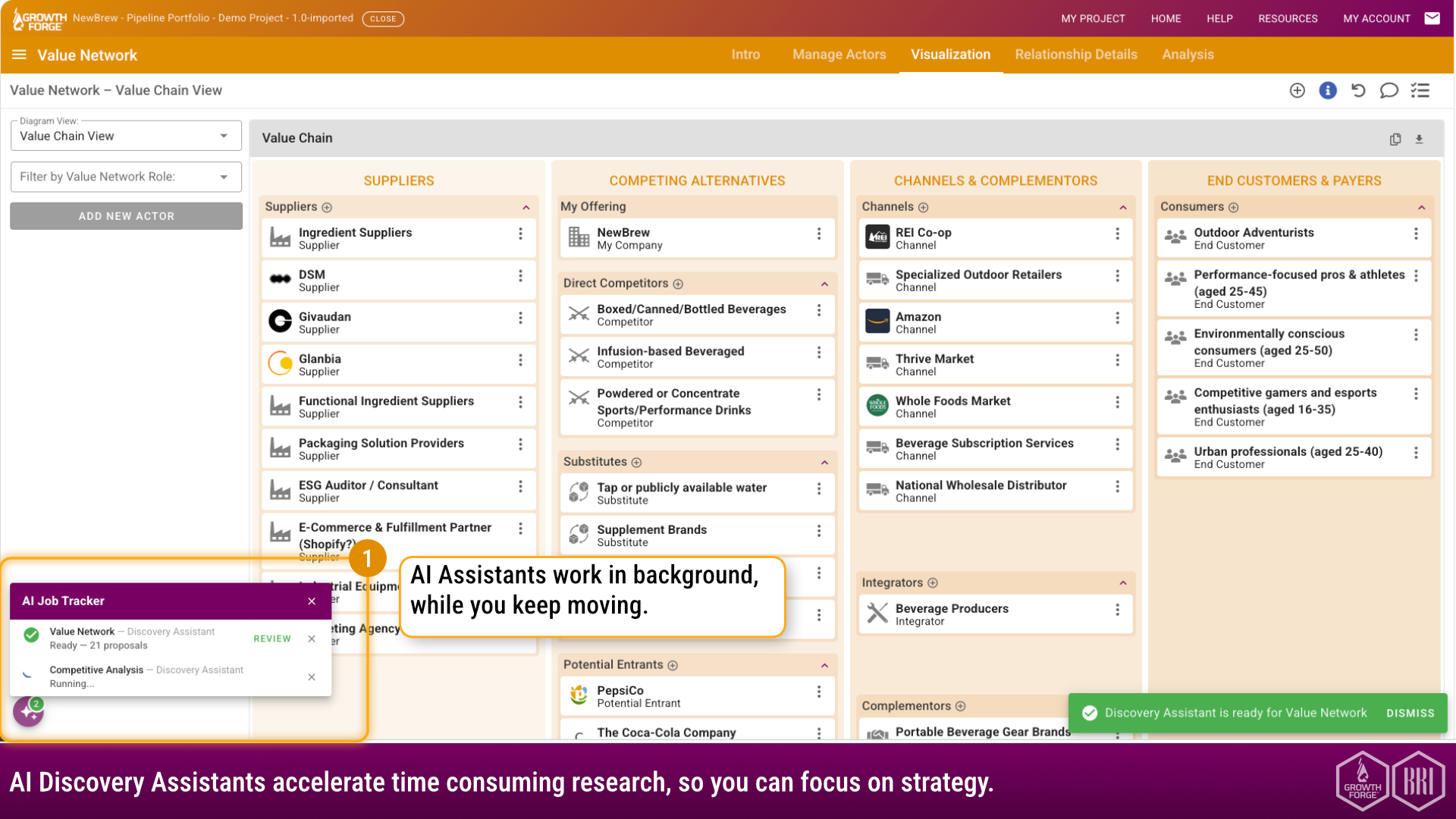Viewport: 1456px width, 819px height.
Task: Click the purple AI assistant sparkle button
Action: point(28,711)
